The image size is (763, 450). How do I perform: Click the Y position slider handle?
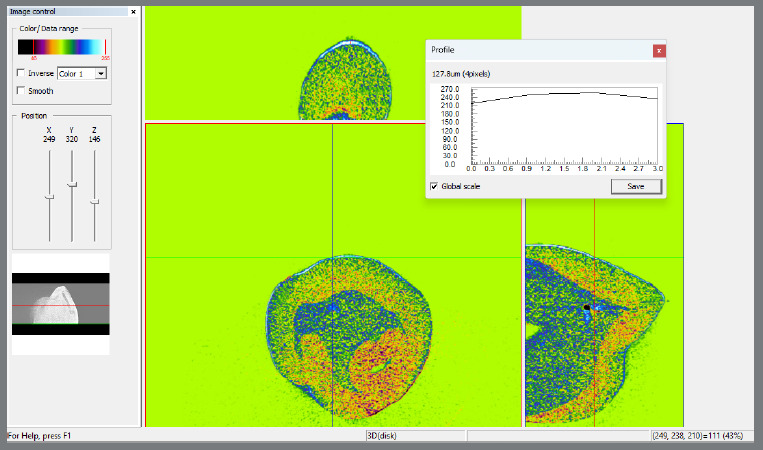coord(72,185)
